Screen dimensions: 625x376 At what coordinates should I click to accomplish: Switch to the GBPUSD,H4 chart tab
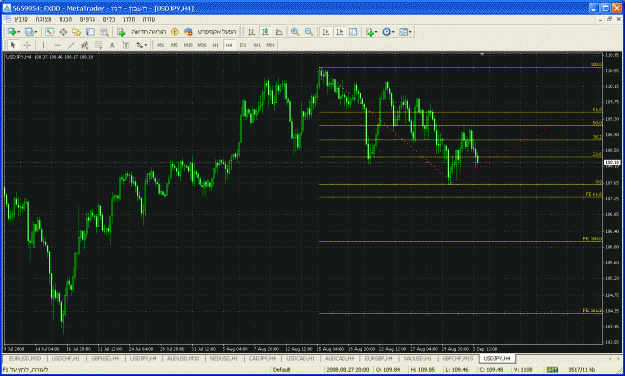(105, 358)
